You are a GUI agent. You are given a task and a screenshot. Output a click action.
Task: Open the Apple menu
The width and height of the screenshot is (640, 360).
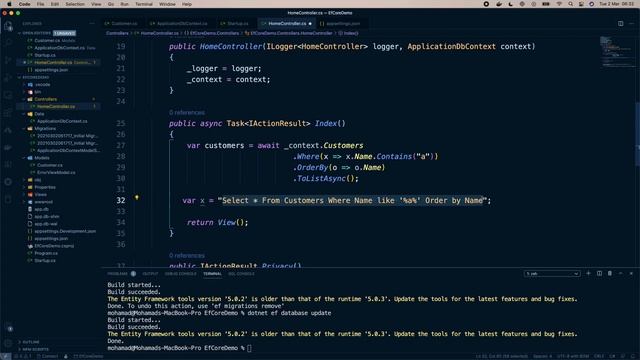pyautogui.click(x=9, y=4)
